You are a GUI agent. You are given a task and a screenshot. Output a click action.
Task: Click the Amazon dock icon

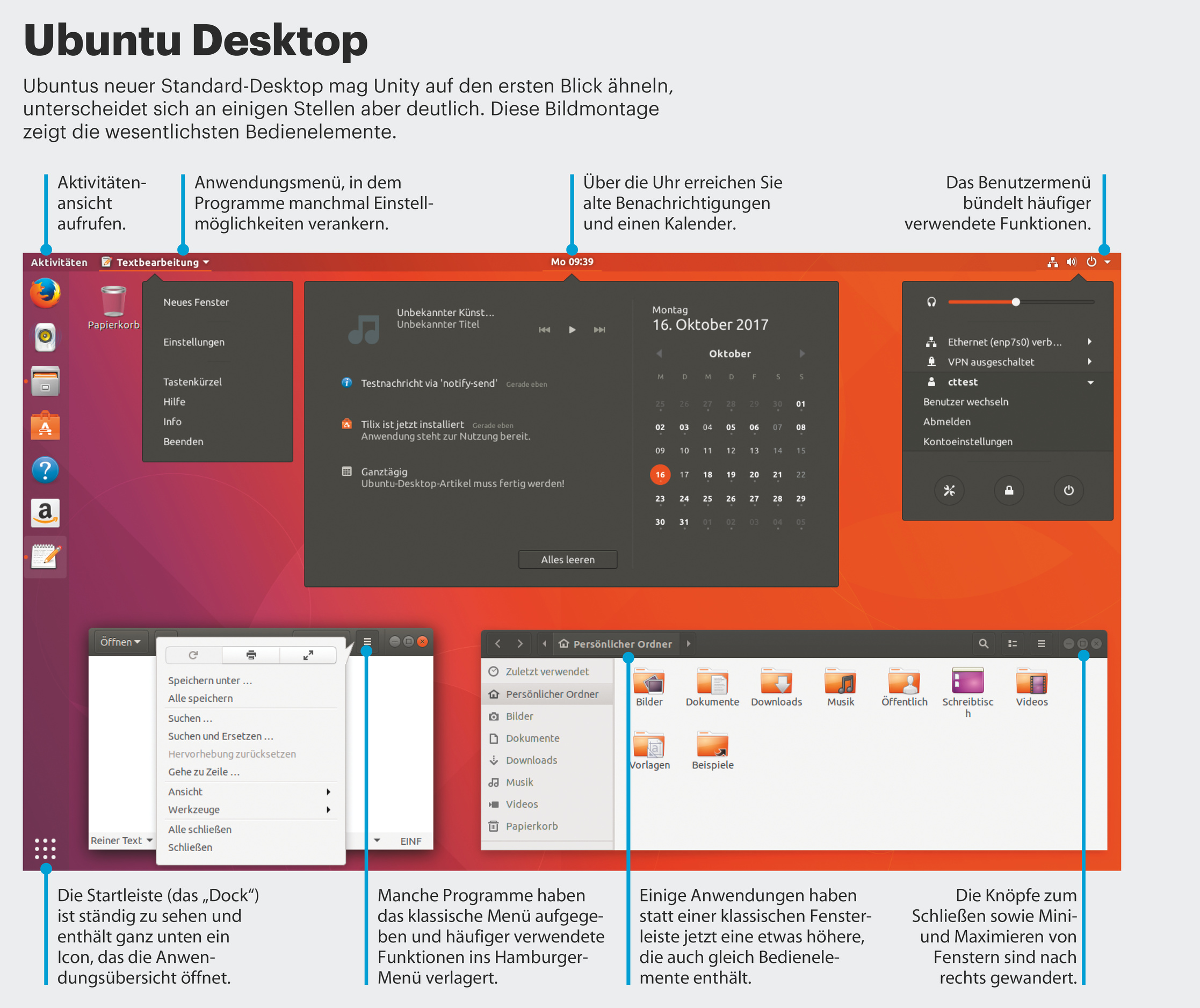[x=45, y=512]
